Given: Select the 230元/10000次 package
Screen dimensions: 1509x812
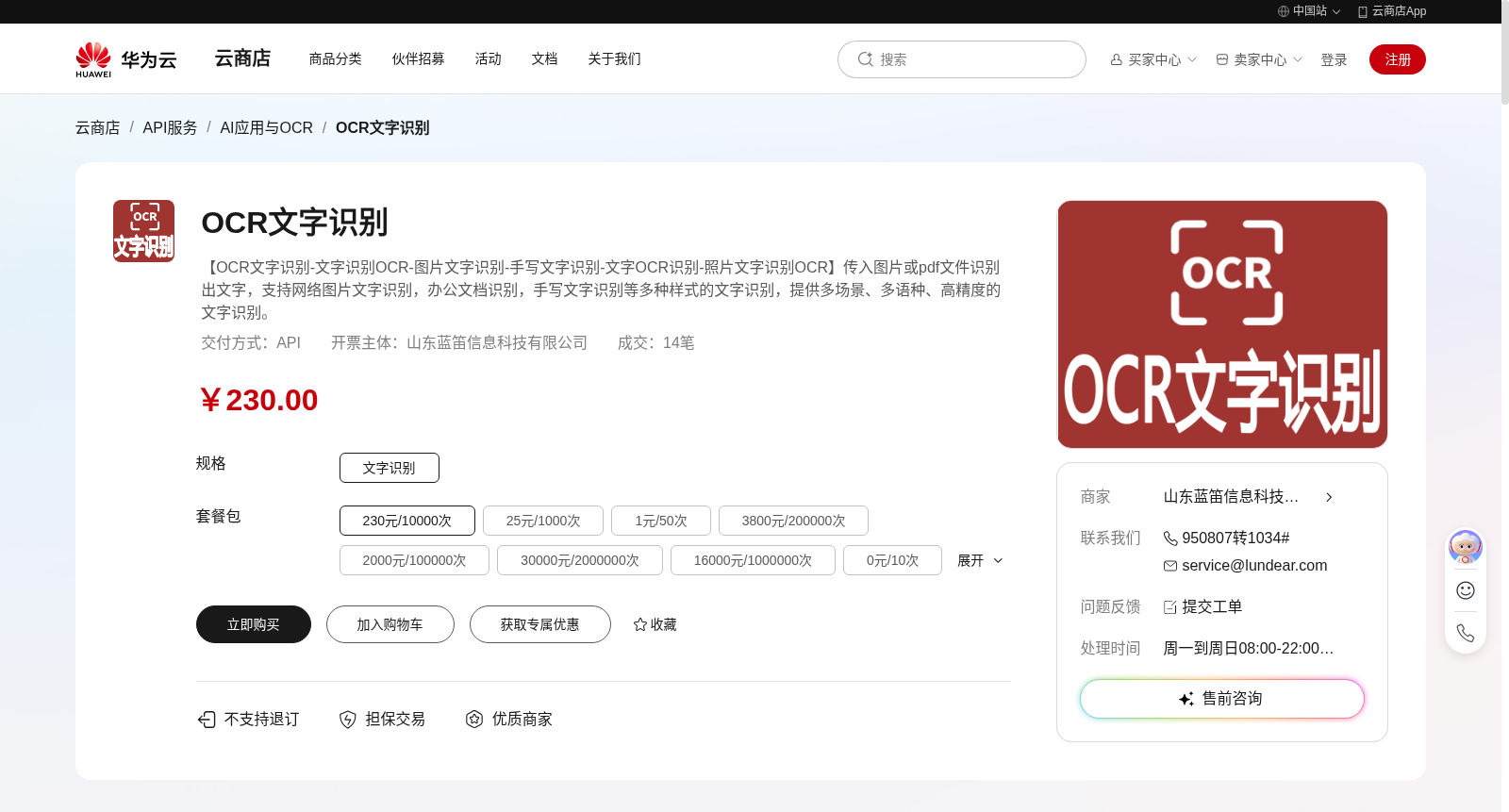Looking at the screenshot, I should pos(407,521).
